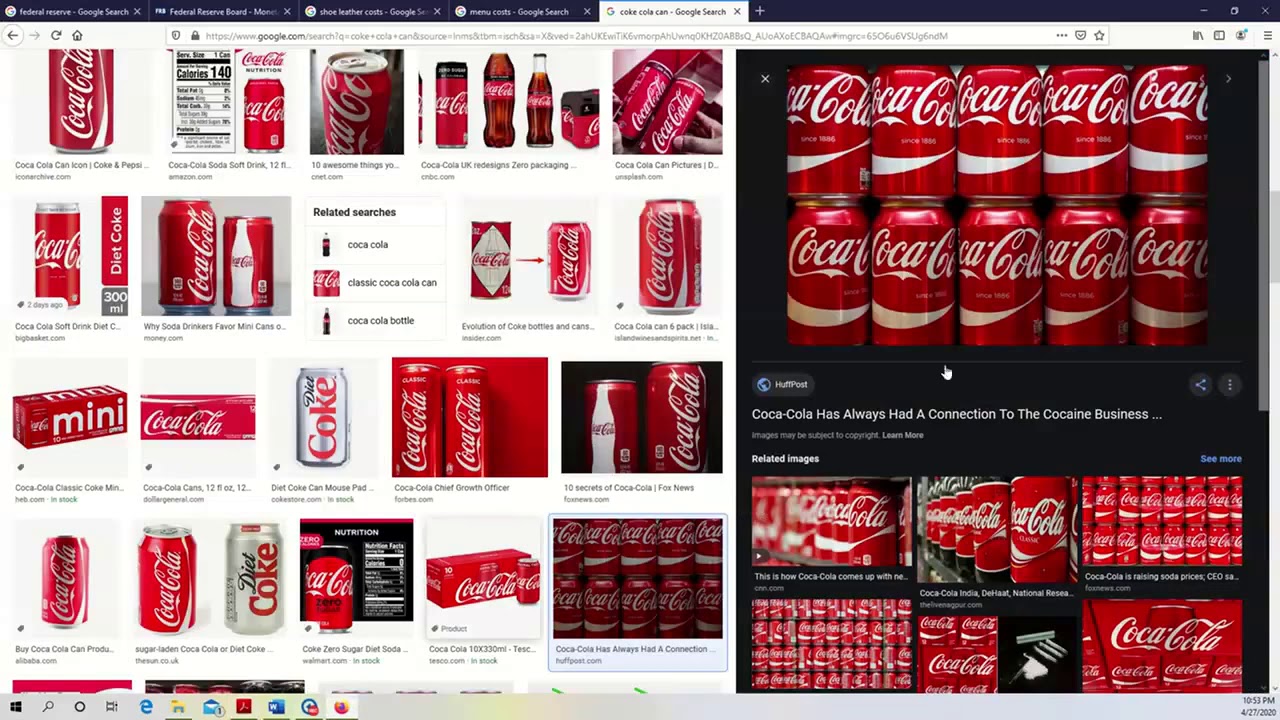This screenshot has width=1280, height=720.
Task: Open 10 secrets of Coca-Cola Fox News image
Action: point(642,417)
